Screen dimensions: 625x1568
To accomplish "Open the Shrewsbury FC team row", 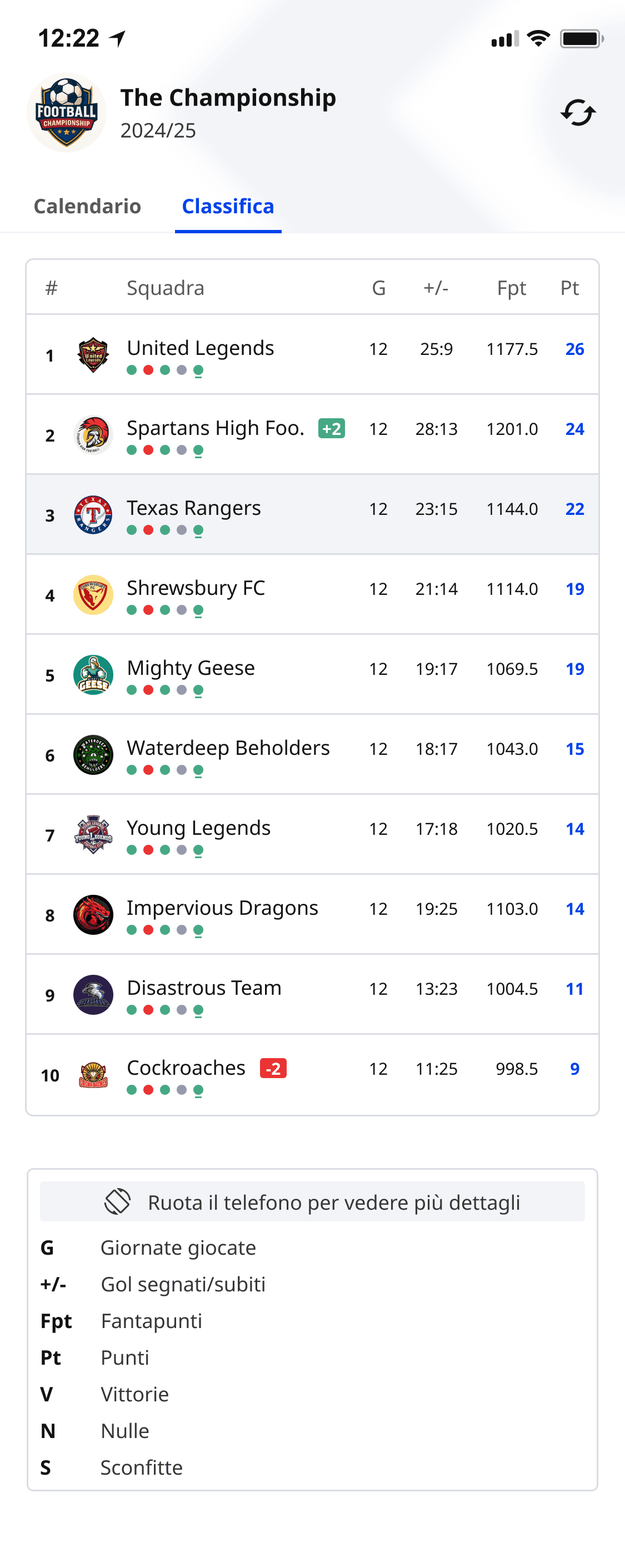I will tap(312, 594).
